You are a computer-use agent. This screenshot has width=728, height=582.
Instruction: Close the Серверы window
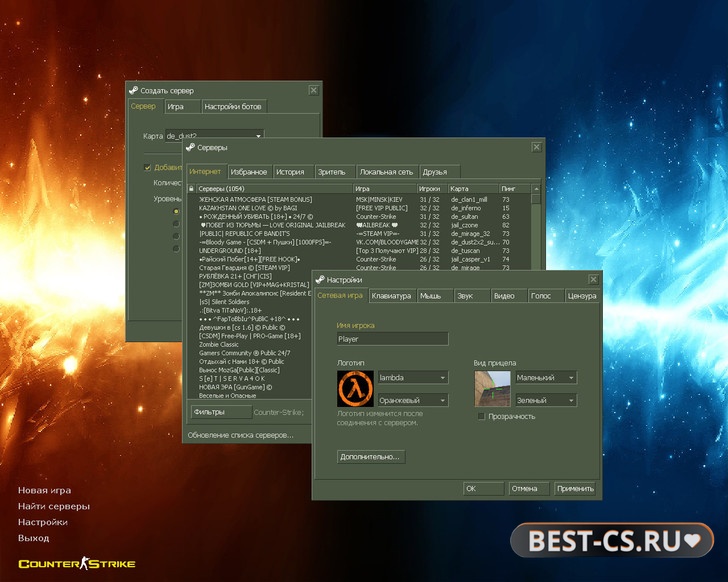(x=536, y=147)
